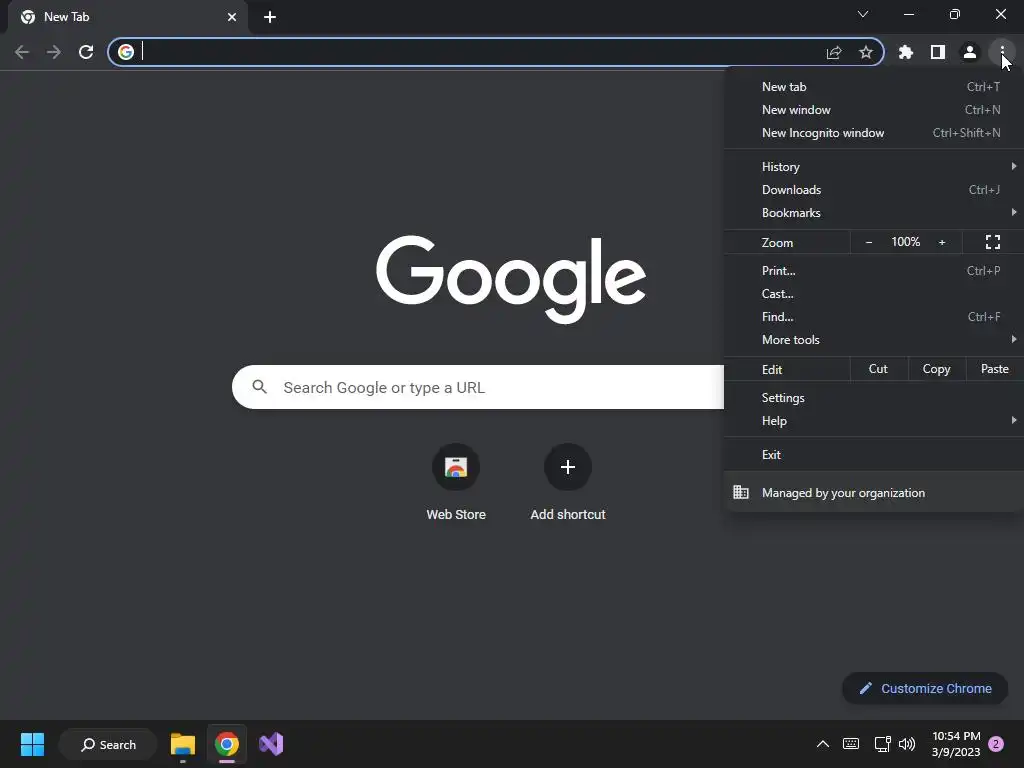Viewport: 1024px width, 768px height.
Task: Click the Managed by your organization building icon
Action: pos(741,492)
